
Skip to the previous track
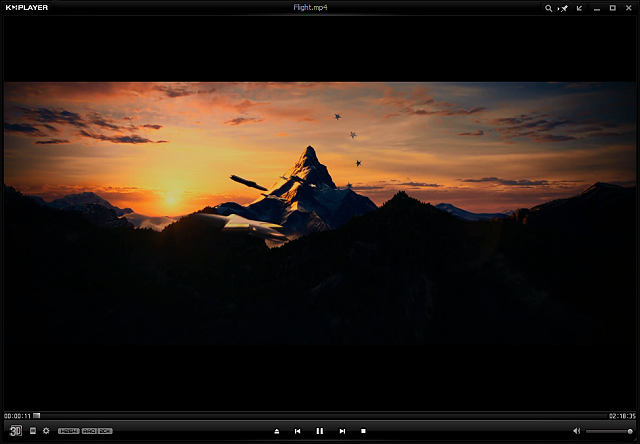pos(298,431)
